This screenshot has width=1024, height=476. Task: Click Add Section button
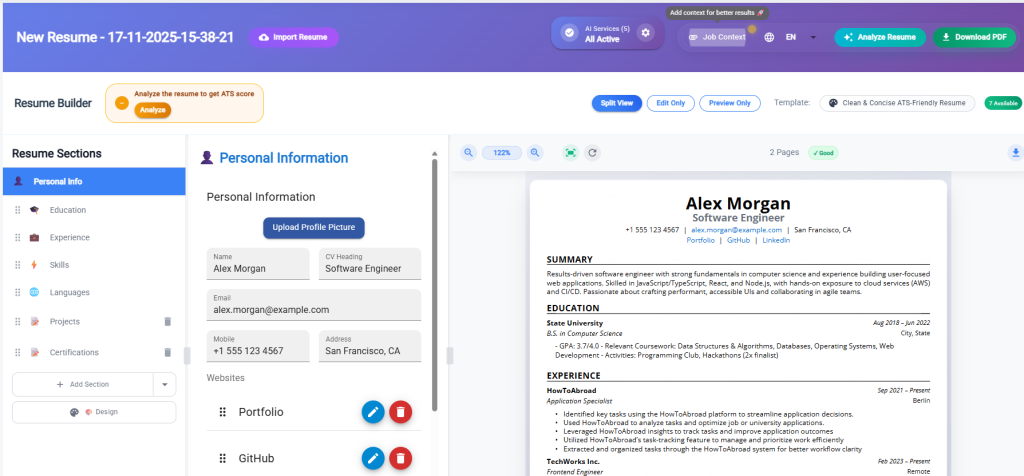[83, 385]
